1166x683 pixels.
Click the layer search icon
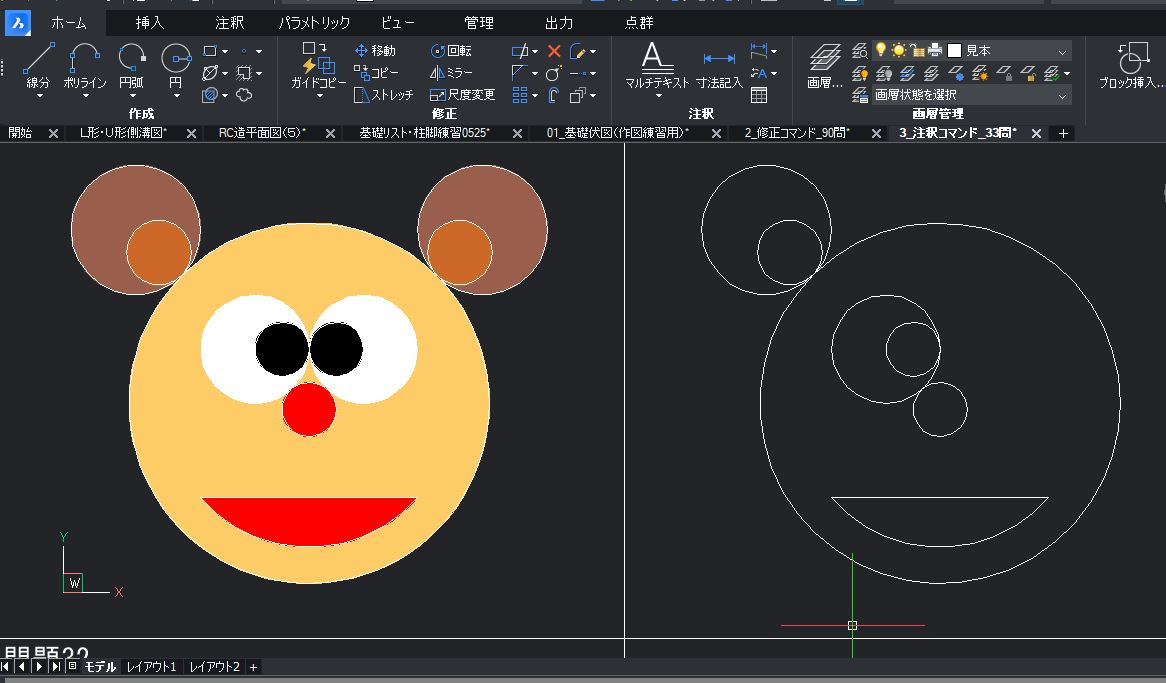point(860,51)
